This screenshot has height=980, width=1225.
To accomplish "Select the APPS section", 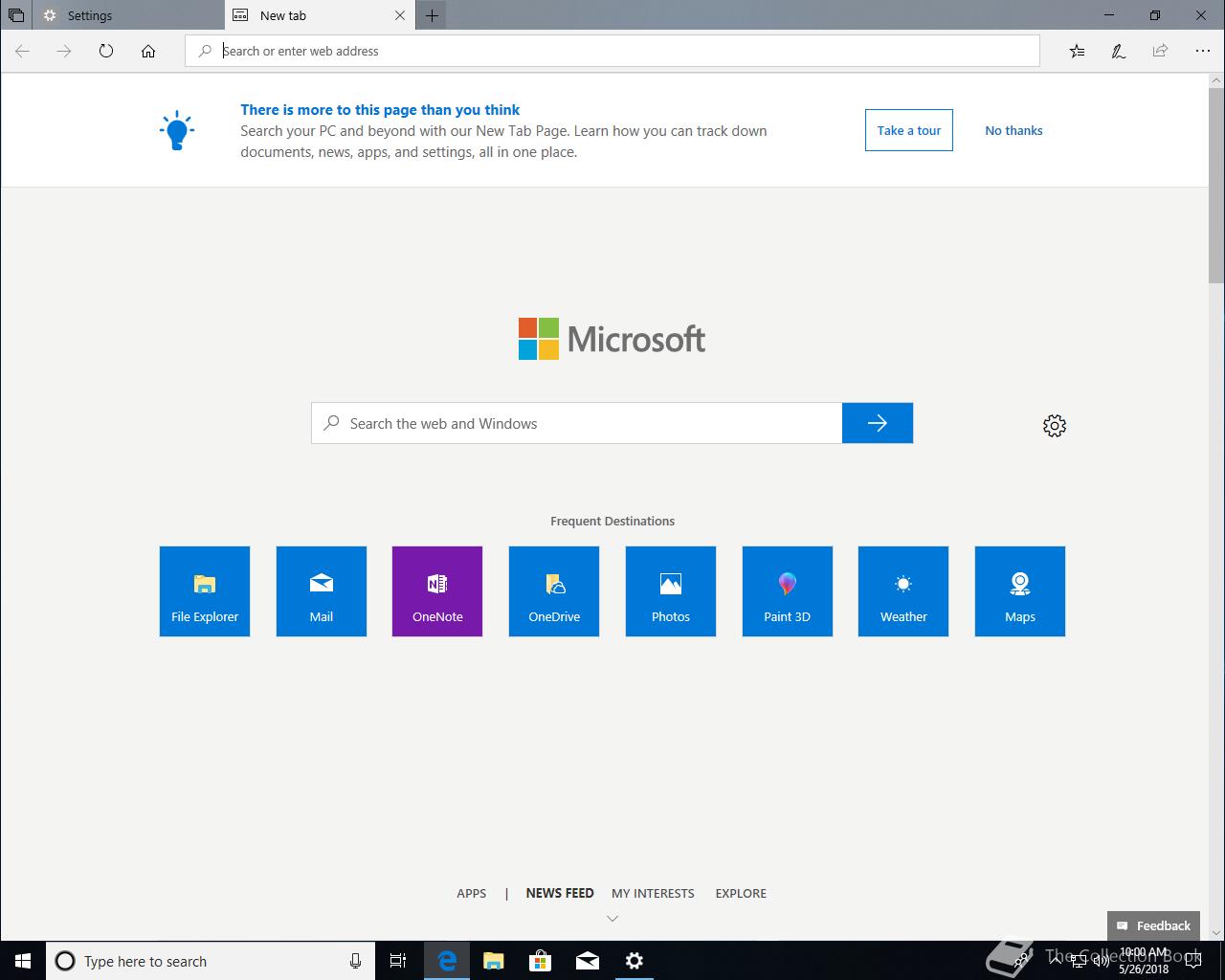I will point(472,893).
